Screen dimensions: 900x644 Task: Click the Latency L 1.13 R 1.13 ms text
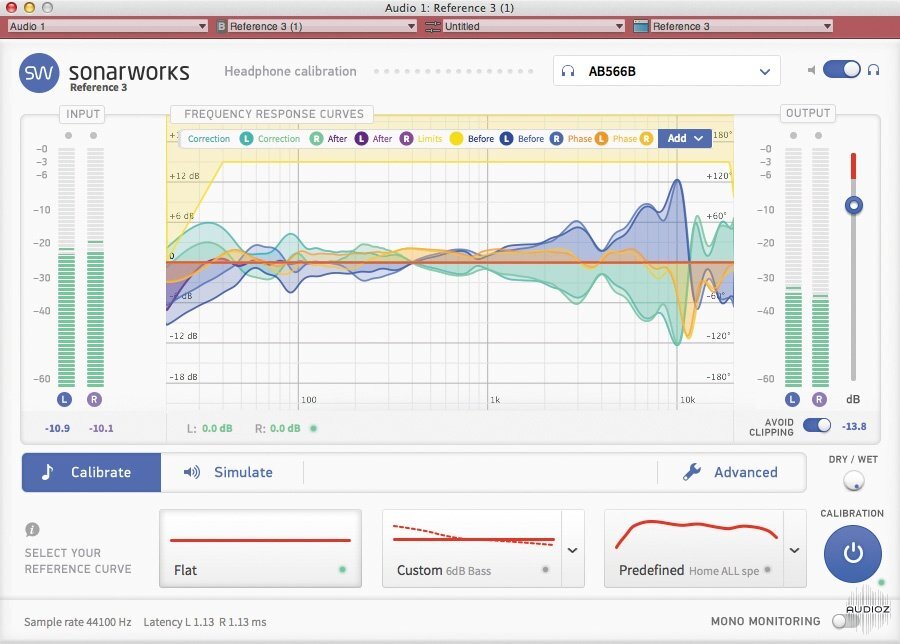pyautogui.click(x=205, y=622)
